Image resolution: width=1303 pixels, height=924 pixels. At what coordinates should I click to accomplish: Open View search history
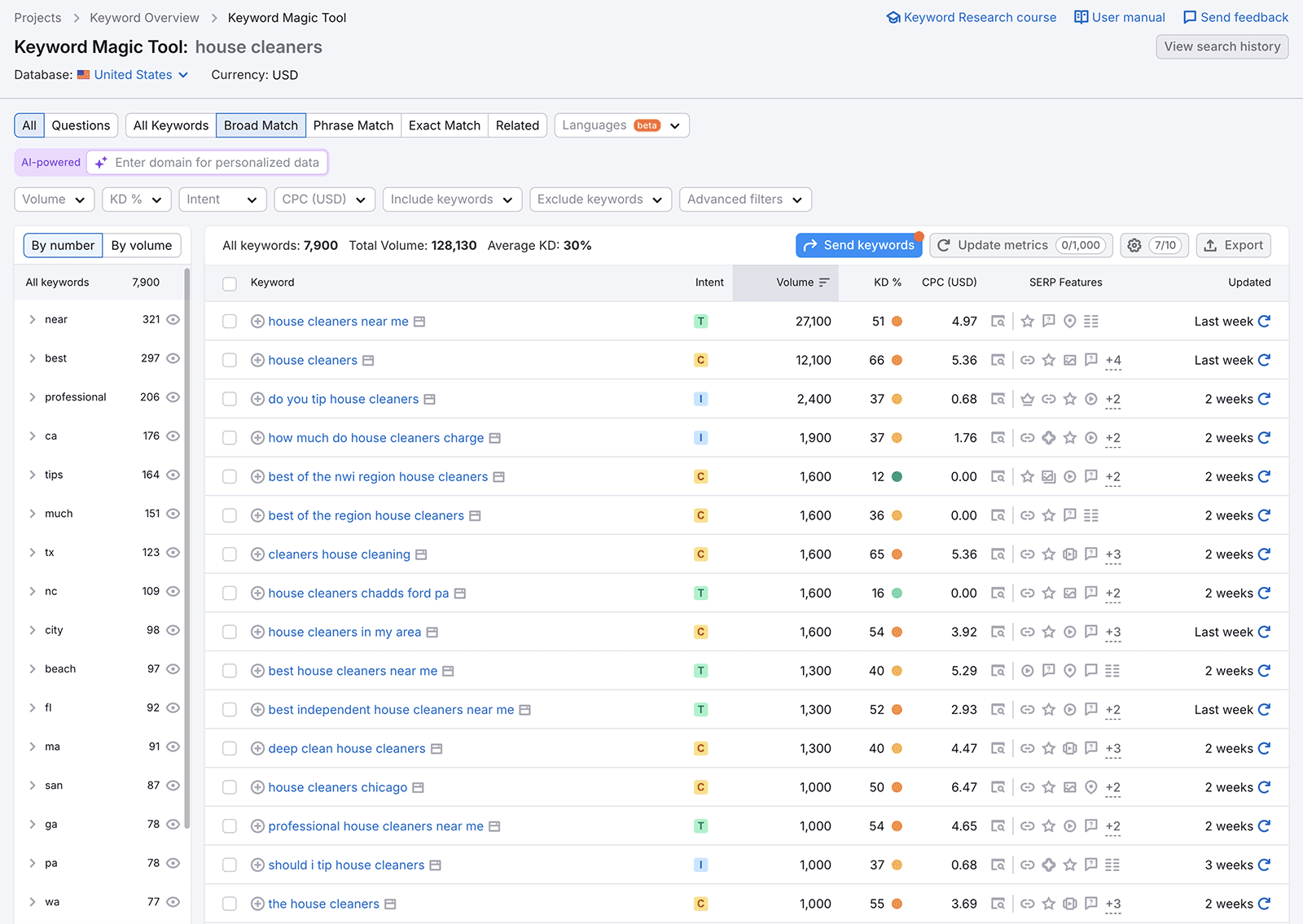tap(1222, 46)
